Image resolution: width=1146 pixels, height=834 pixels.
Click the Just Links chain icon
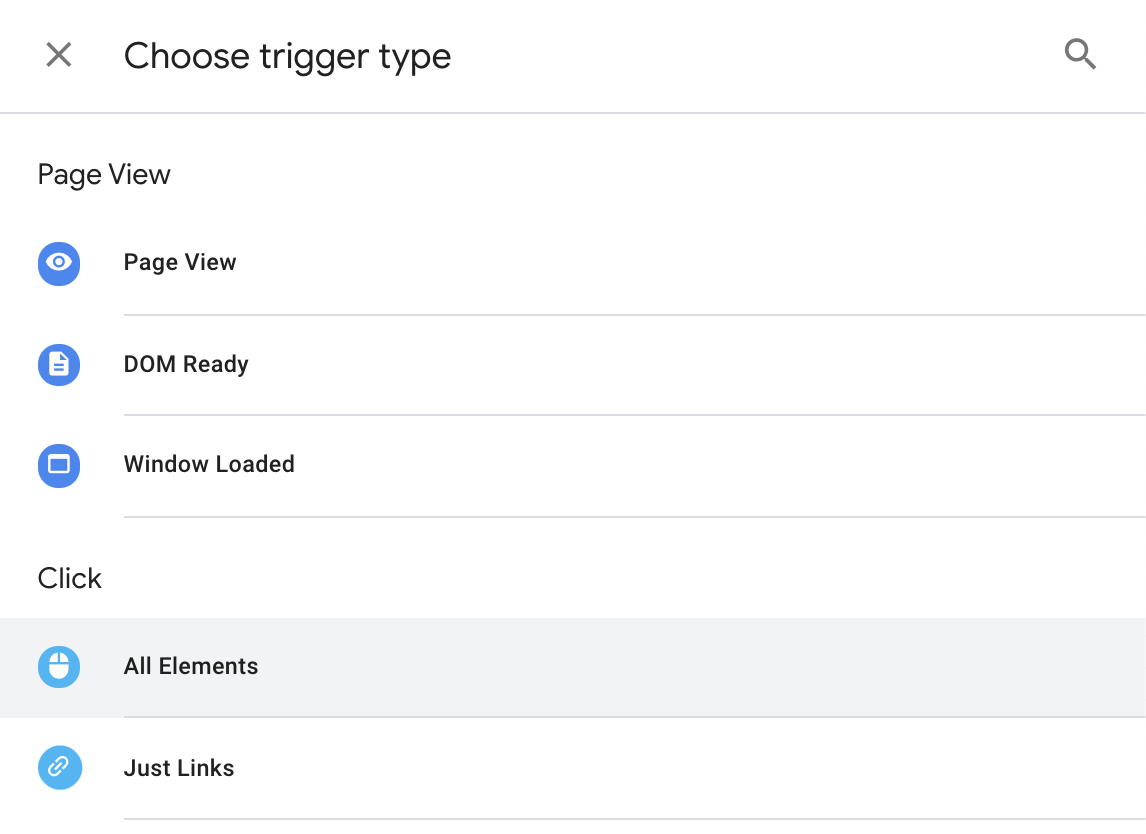coord(59,768)
